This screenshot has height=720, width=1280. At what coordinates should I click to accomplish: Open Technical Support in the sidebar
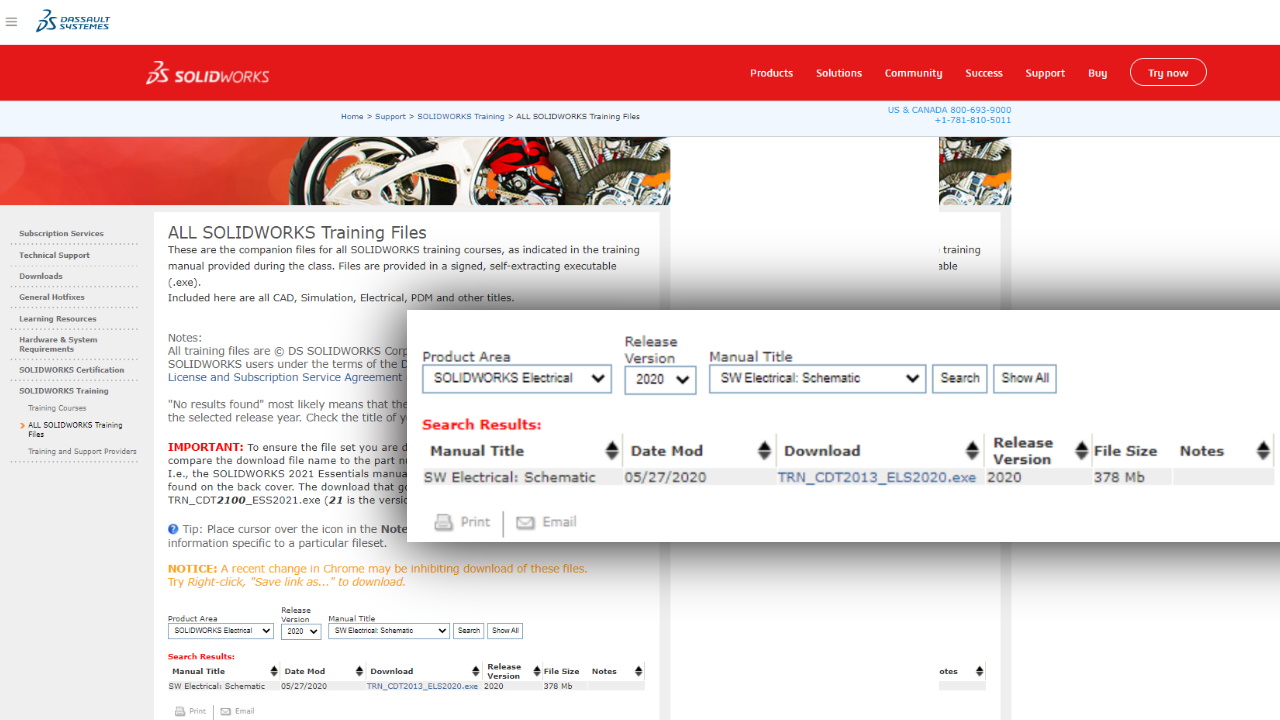54,255
